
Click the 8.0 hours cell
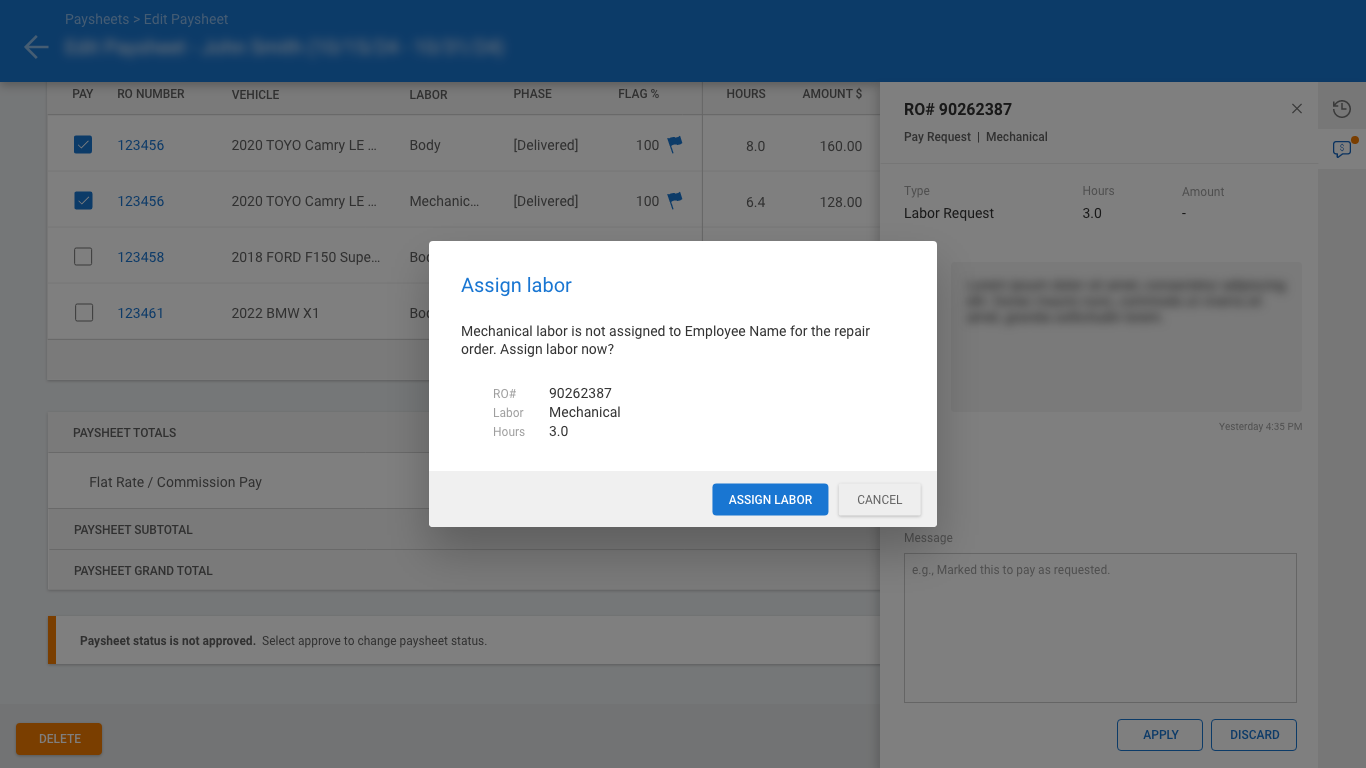pos(755,146)
